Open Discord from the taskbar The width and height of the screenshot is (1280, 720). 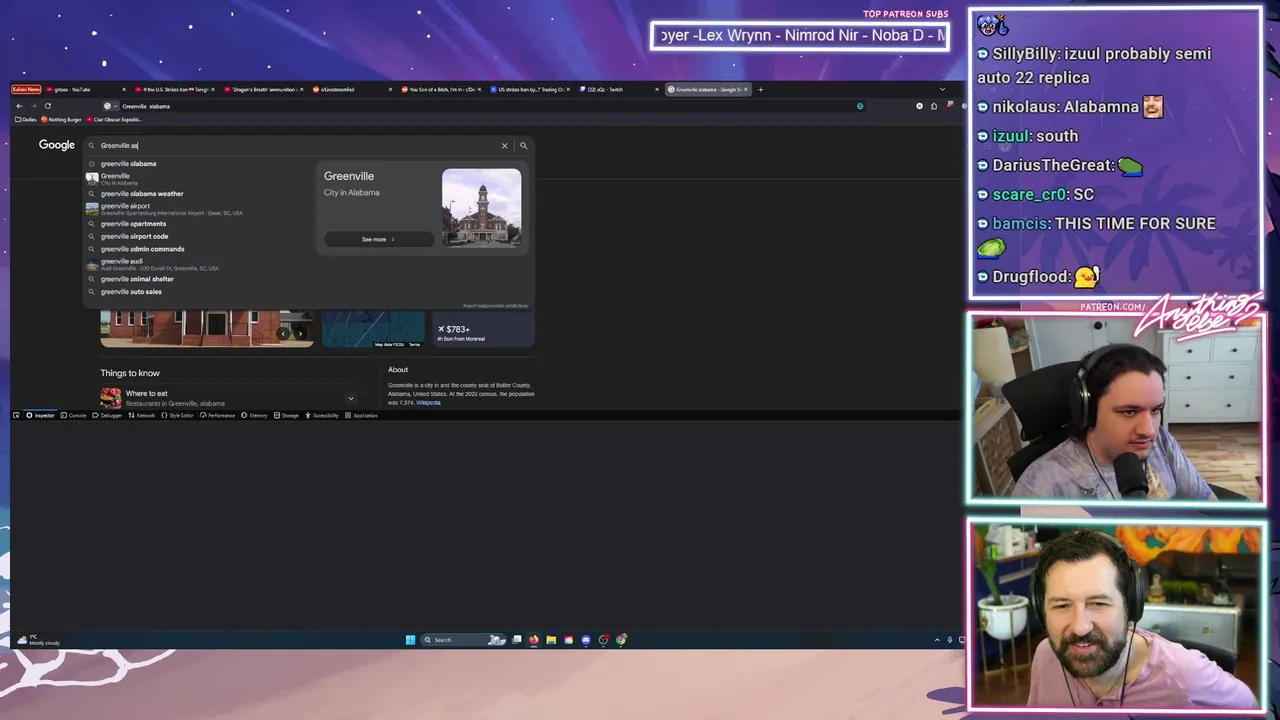[x=586, y=640]
